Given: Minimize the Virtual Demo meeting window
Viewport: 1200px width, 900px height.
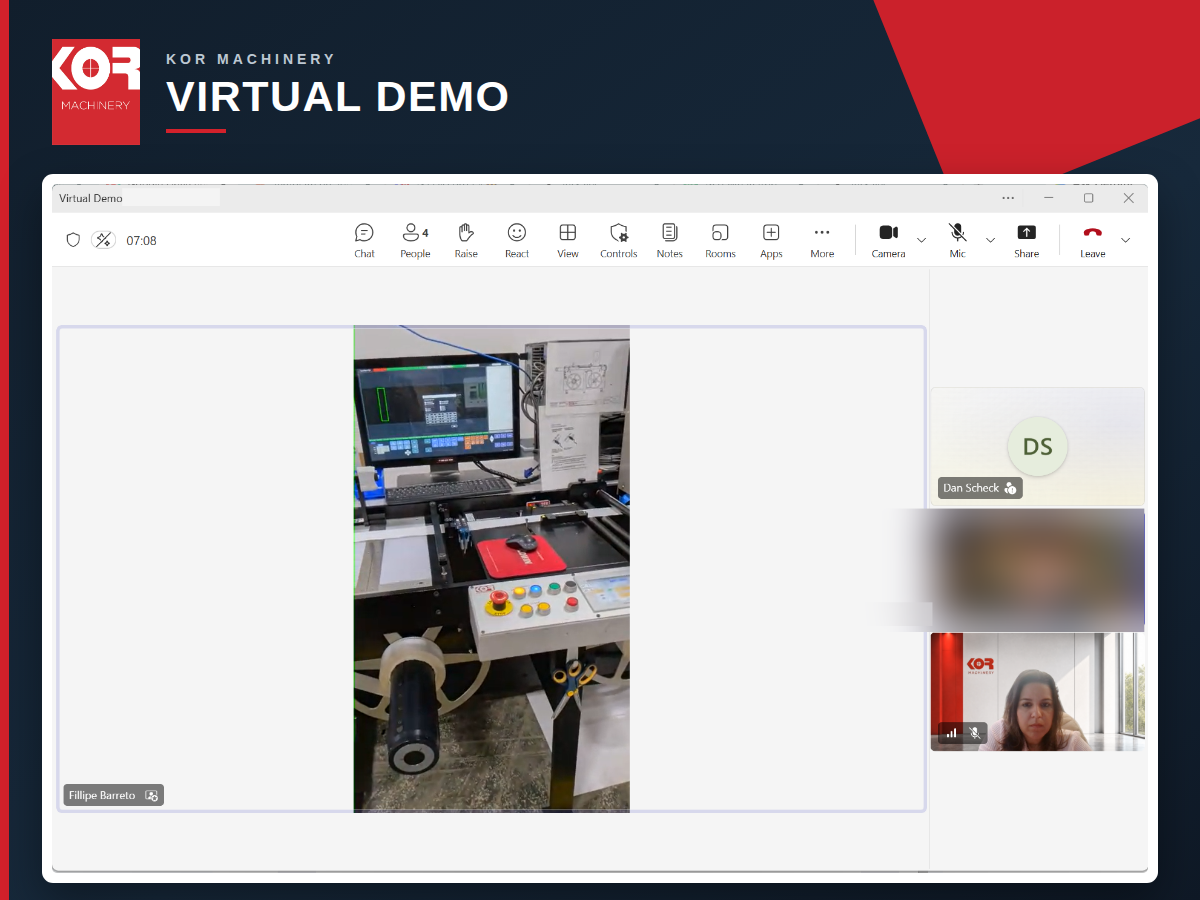Looking at the screenshot, I should [1048, 198].
